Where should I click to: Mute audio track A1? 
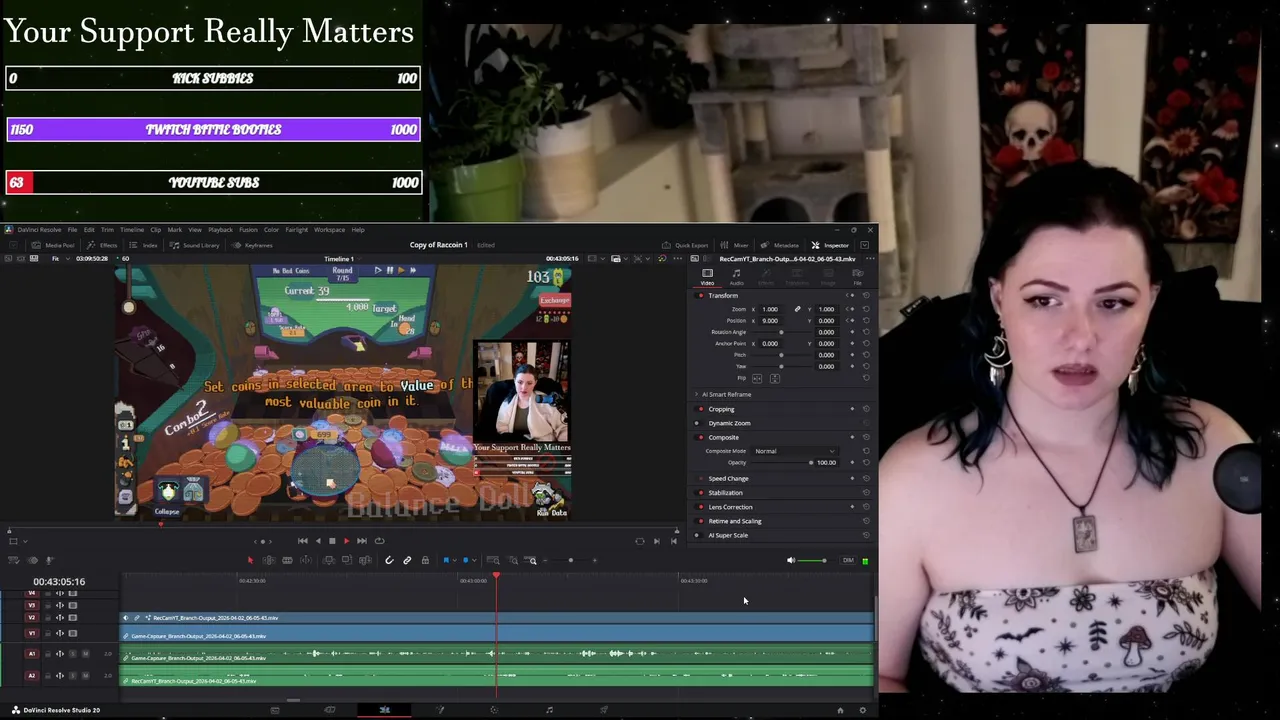tap(85, 654)
